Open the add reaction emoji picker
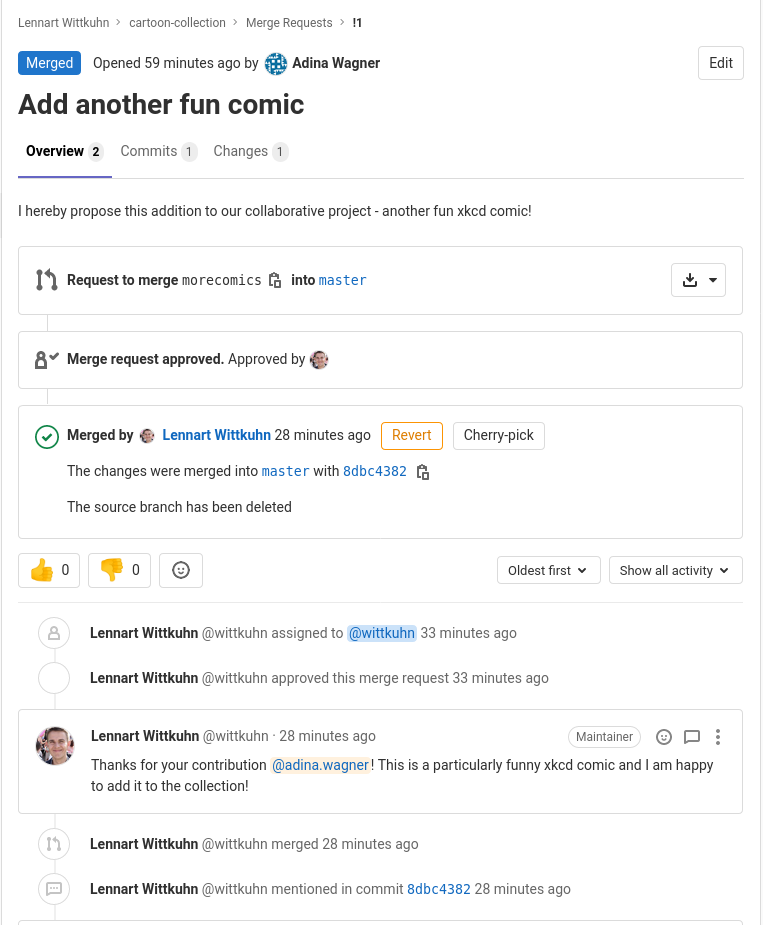Image resolution: width=763 pixels, height=925 pixels. [x=181, y=570]
